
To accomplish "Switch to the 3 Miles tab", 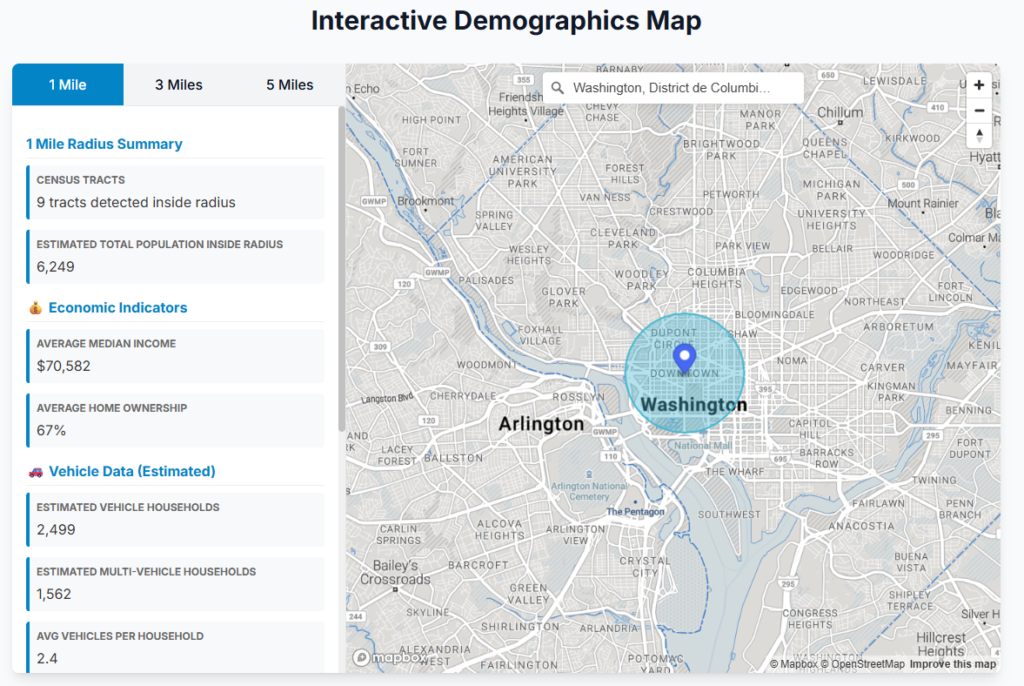I will (x=178, y=85).
